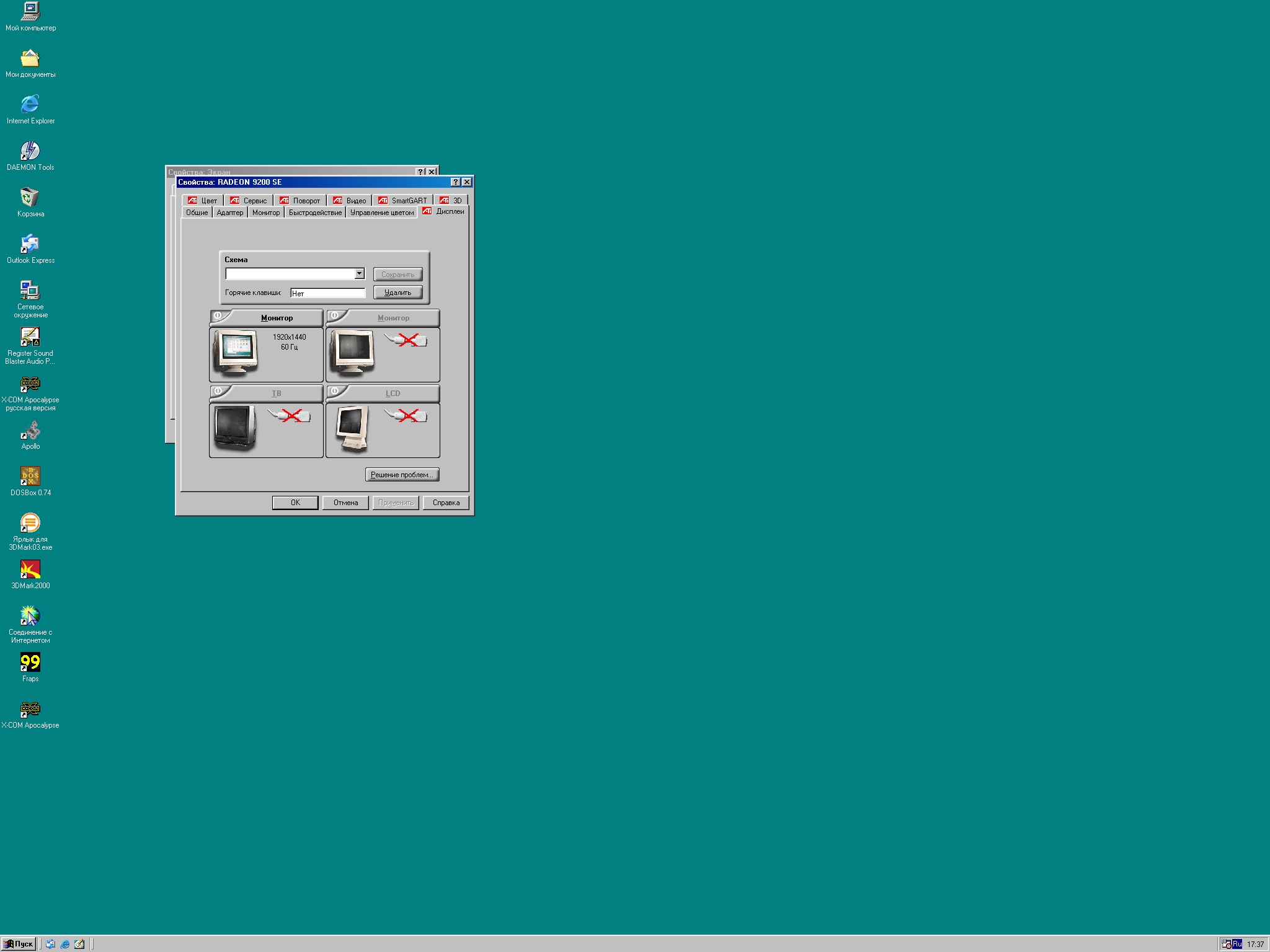Toggle power button of primary Монитор
Screen dimensions: 1270x952
pyautogui.click(x=218, y=316)
